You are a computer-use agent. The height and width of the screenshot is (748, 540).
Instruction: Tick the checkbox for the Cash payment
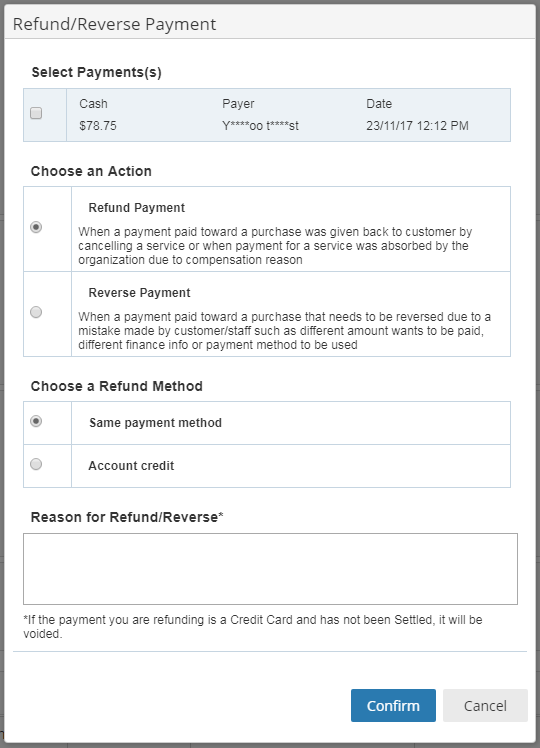(x=36, y=113)
